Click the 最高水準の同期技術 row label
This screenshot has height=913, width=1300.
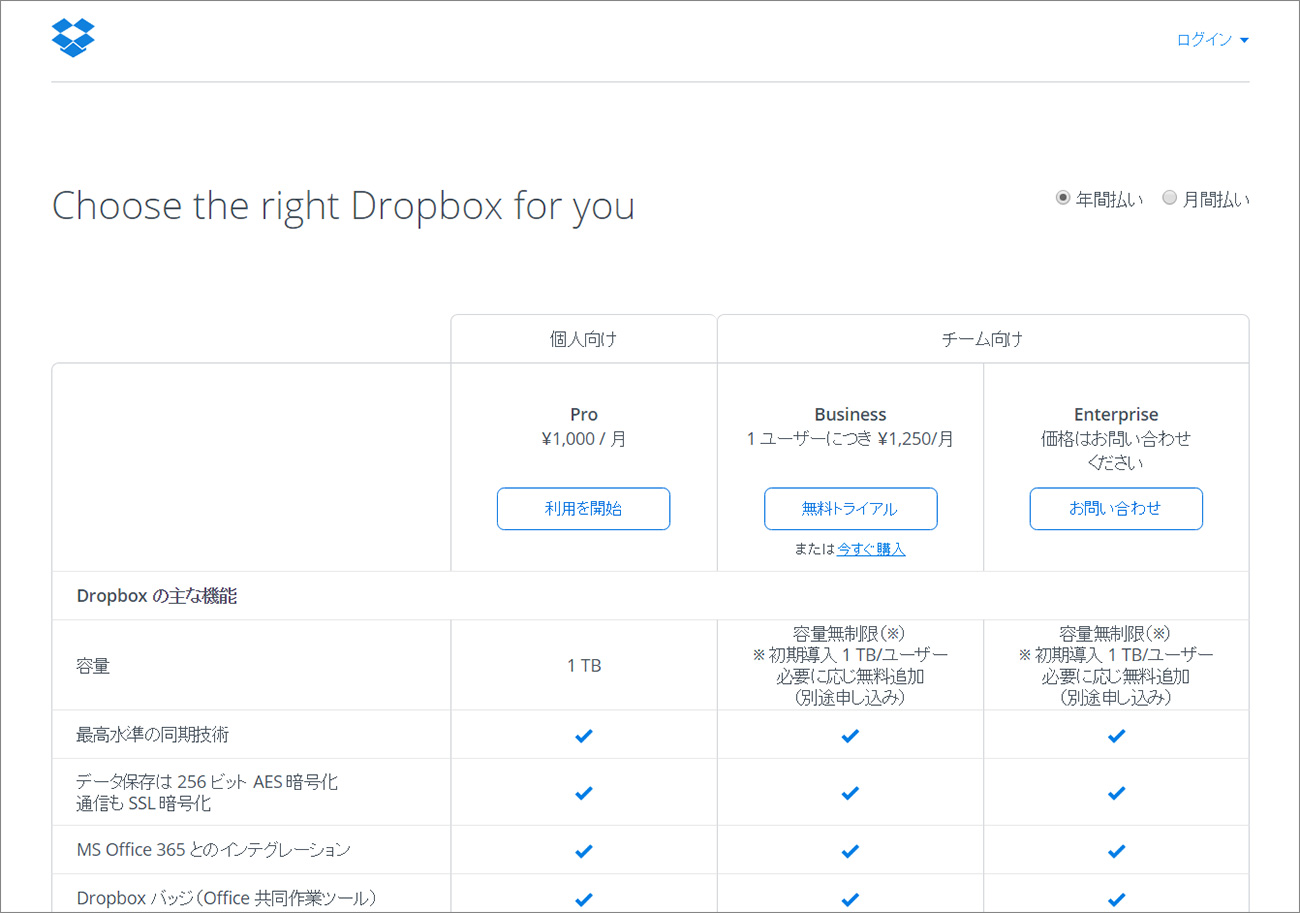point(153,735)
